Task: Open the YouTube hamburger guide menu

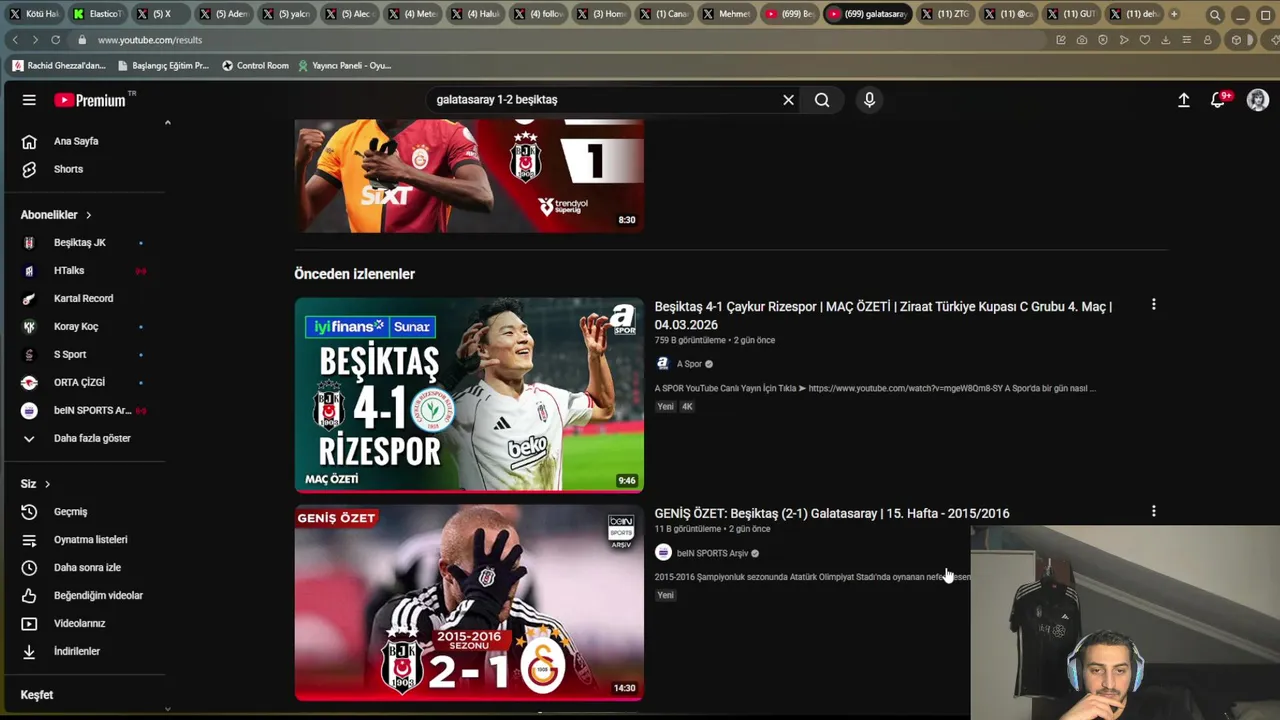Action: pyautogui.click(x=29, y=100)
